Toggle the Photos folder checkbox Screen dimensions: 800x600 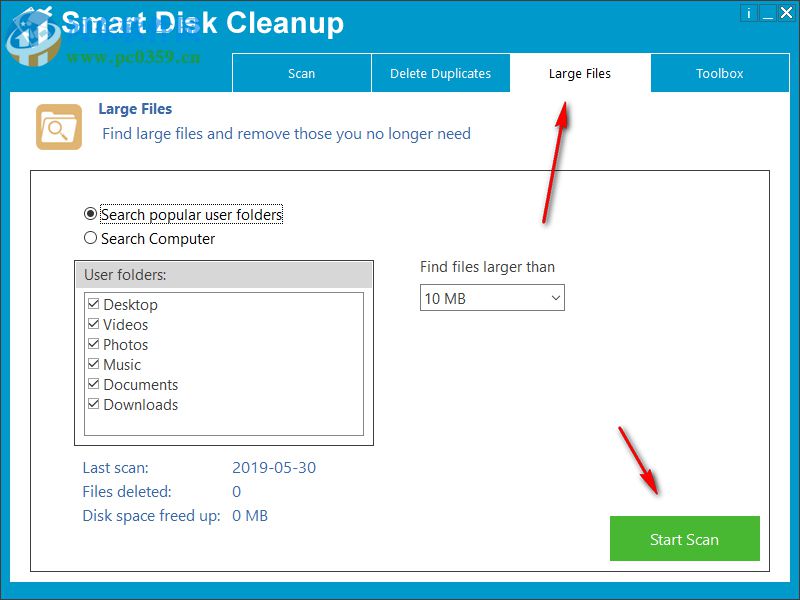click(94, 344)
